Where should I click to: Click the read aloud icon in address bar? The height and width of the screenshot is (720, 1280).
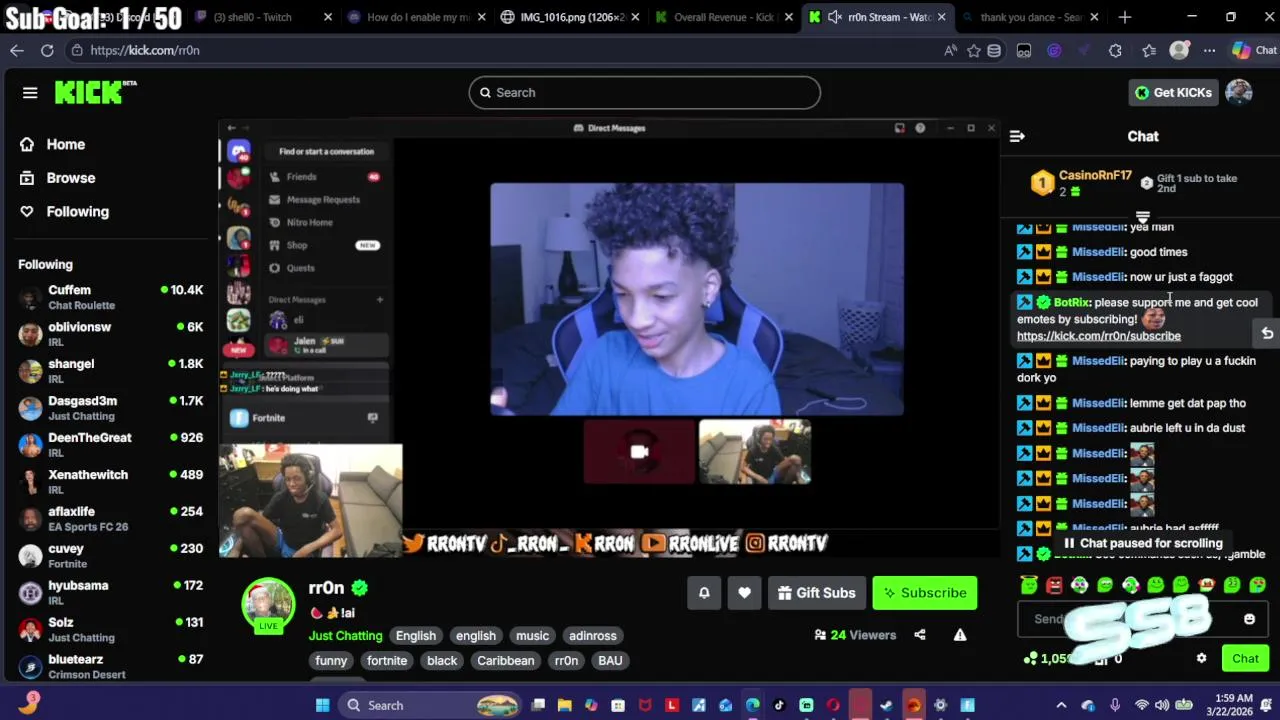(x=950, y=50)
